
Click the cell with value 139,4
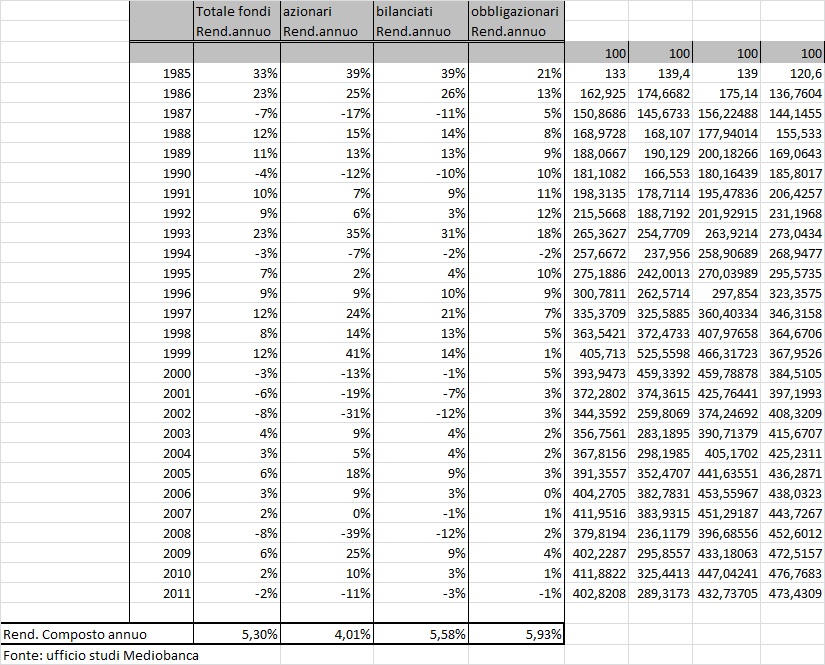(x=661, y=74)
